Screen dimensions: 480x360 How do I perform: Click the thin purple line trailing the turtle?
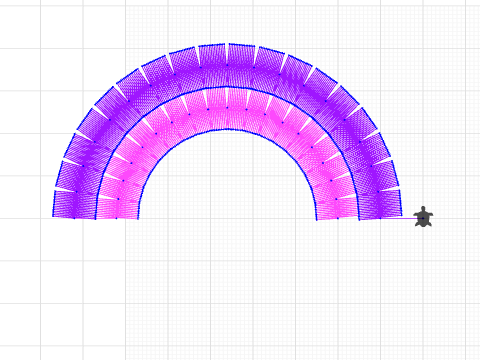397,218
